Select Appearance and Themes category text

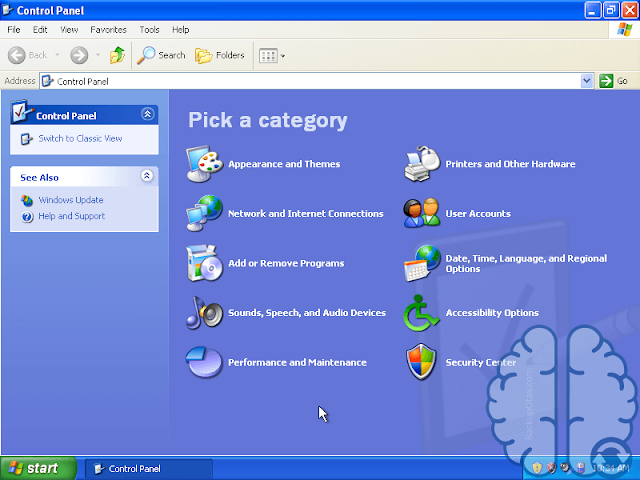[x=284, y=164]
